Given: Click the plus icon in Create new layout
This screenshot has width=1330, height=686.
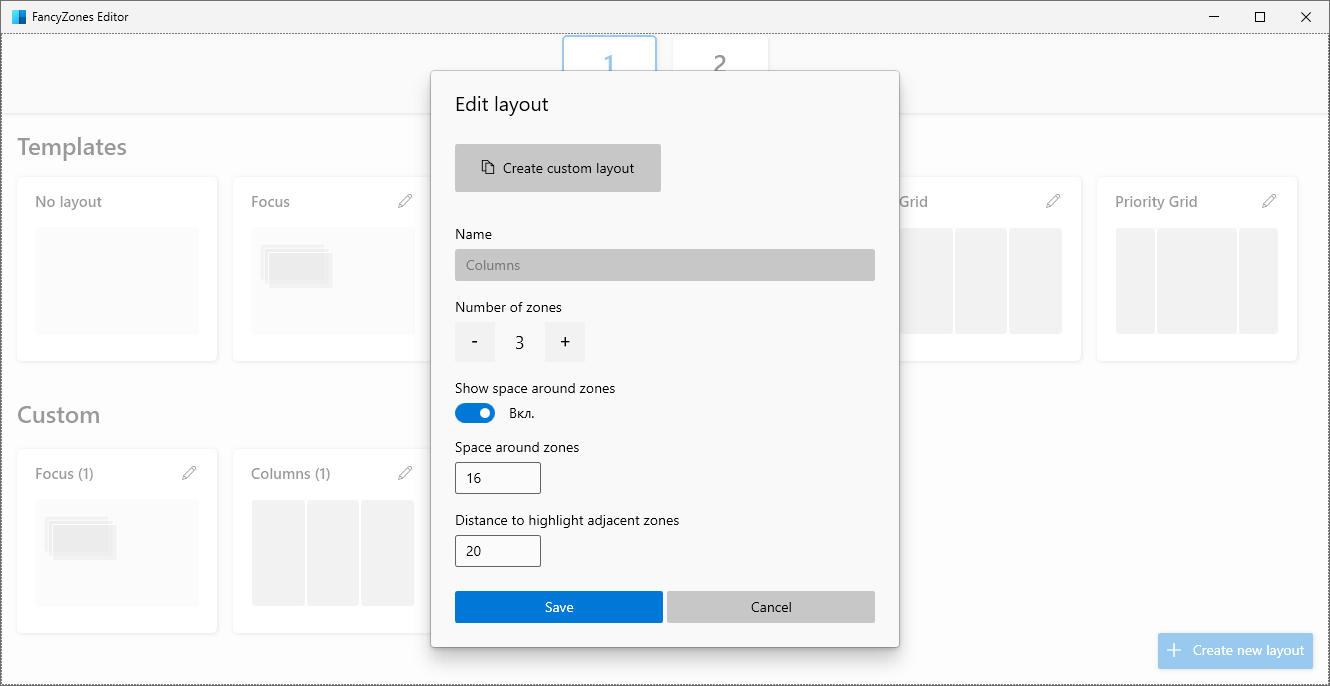Looking at the screenshot, I should pyautogui.click(x=1175, y=650).
